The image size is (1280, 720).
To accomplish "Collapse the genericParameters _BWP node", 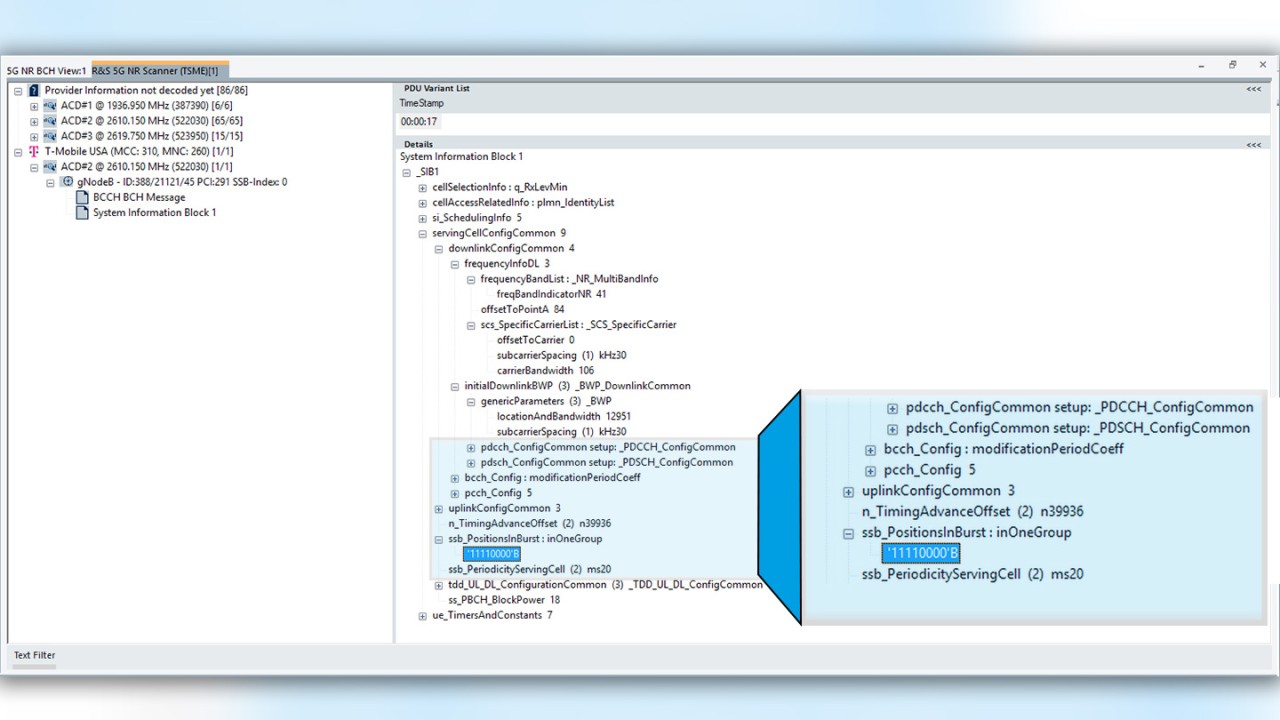I will pos(470,402).
